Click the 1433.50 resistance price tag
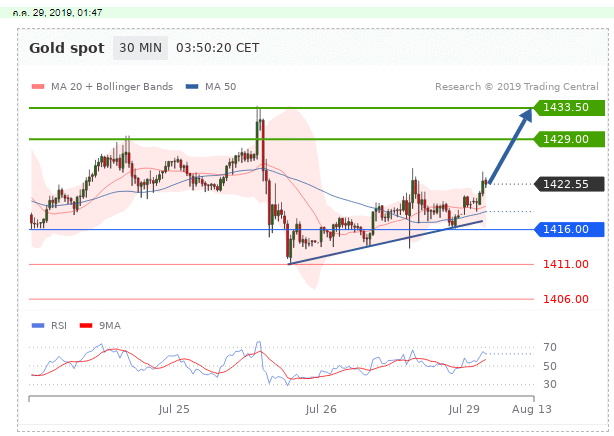The height and width of the screenshot is (436, 614). tap(569, 107)
